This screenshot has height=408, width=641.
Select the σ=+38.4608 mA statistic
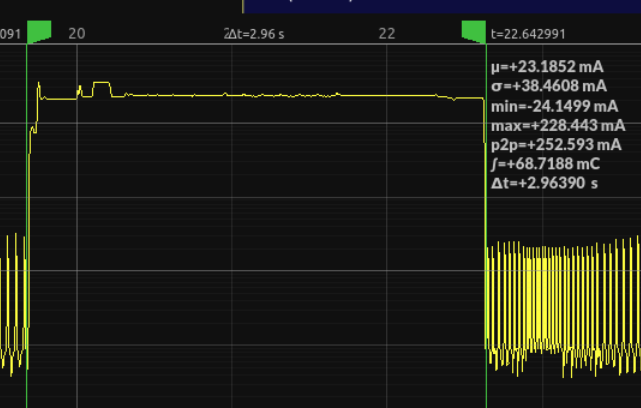click(548, 87)
